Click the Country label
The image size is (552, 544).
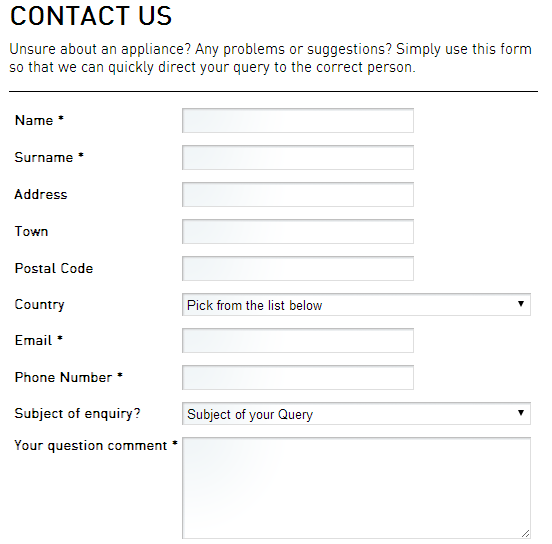39,305
